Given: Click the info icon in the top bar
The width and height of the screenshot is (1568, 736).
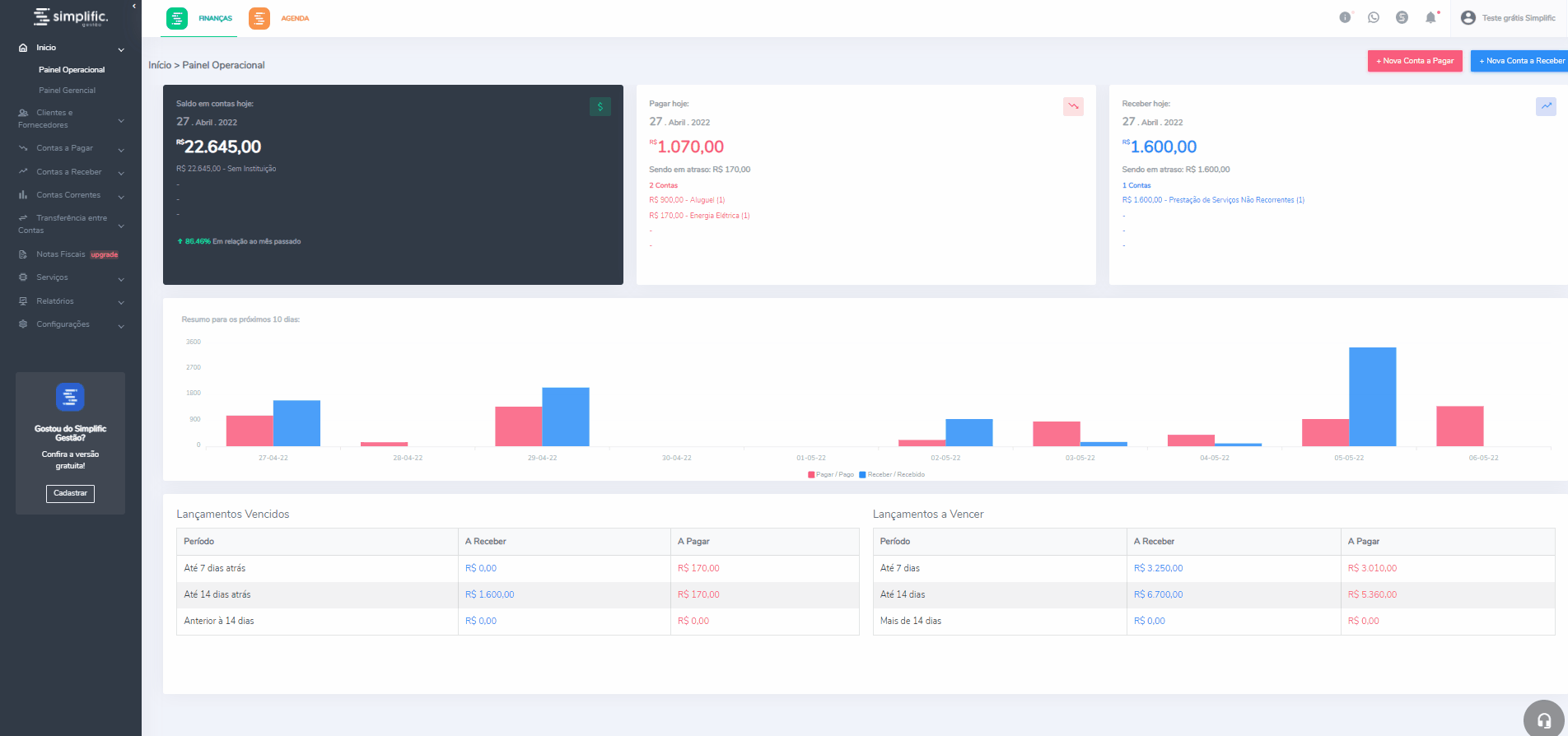Looking at the screenshot, I should pyautogui.click(x=1345, y=17).
